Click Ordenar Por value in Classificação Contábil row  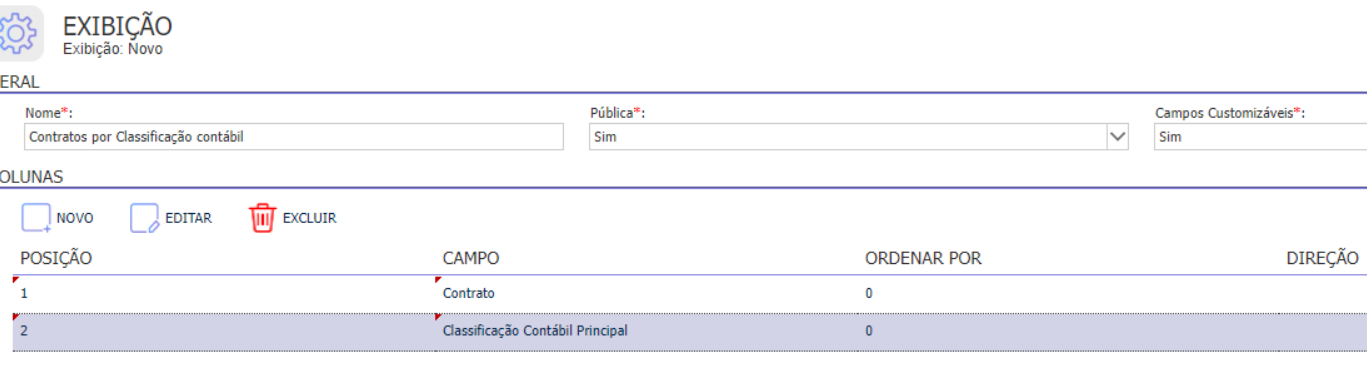pyautogui.click(x=1068, y=331)
